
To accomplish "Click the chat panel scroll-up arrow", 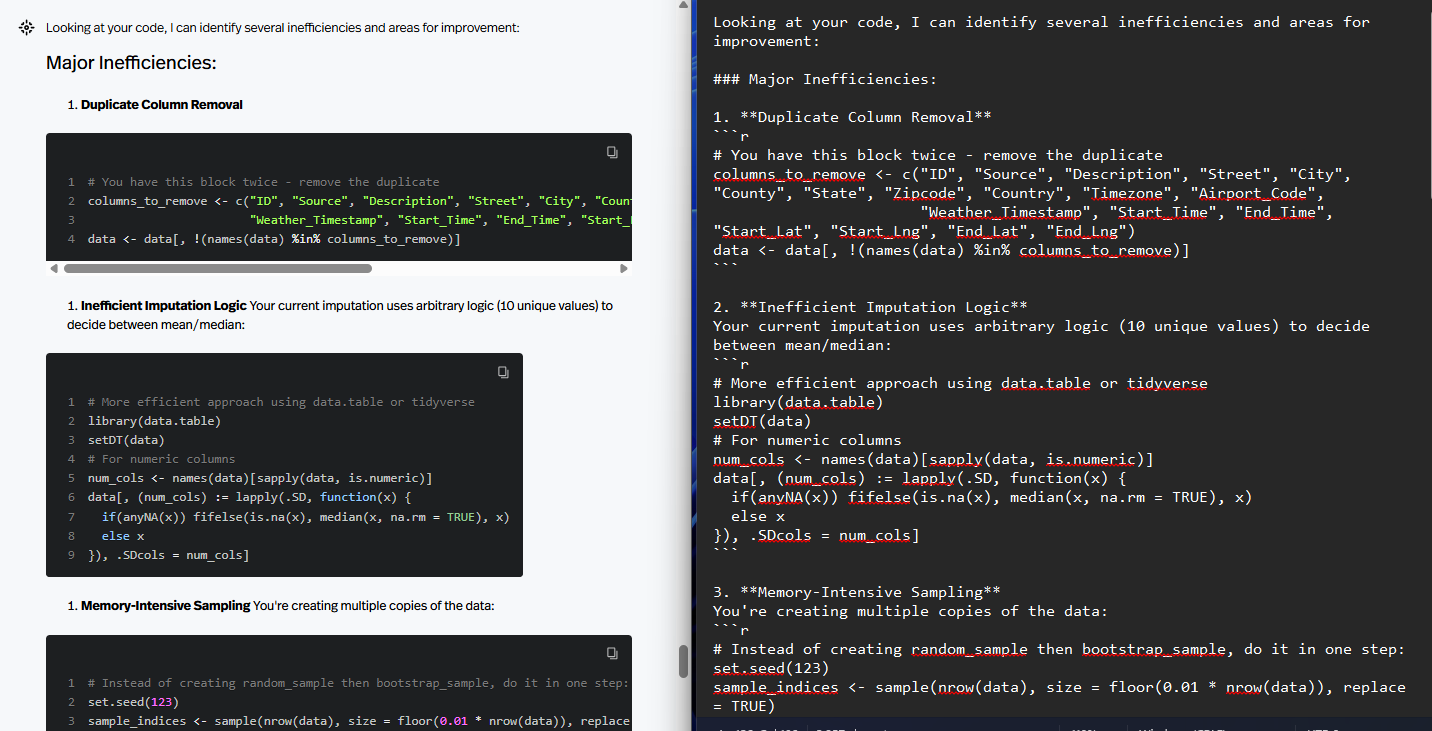I will click(x=684, y=6).
